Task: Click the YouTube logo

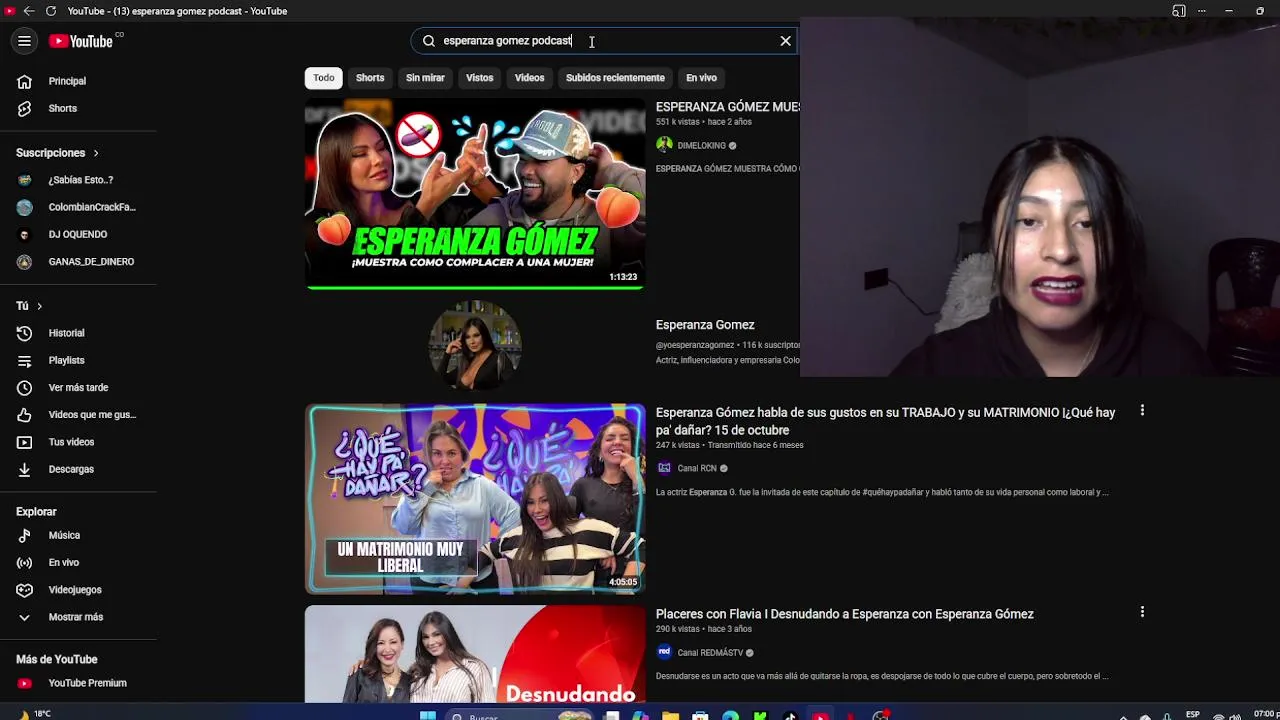Action: tap(81, 41)
